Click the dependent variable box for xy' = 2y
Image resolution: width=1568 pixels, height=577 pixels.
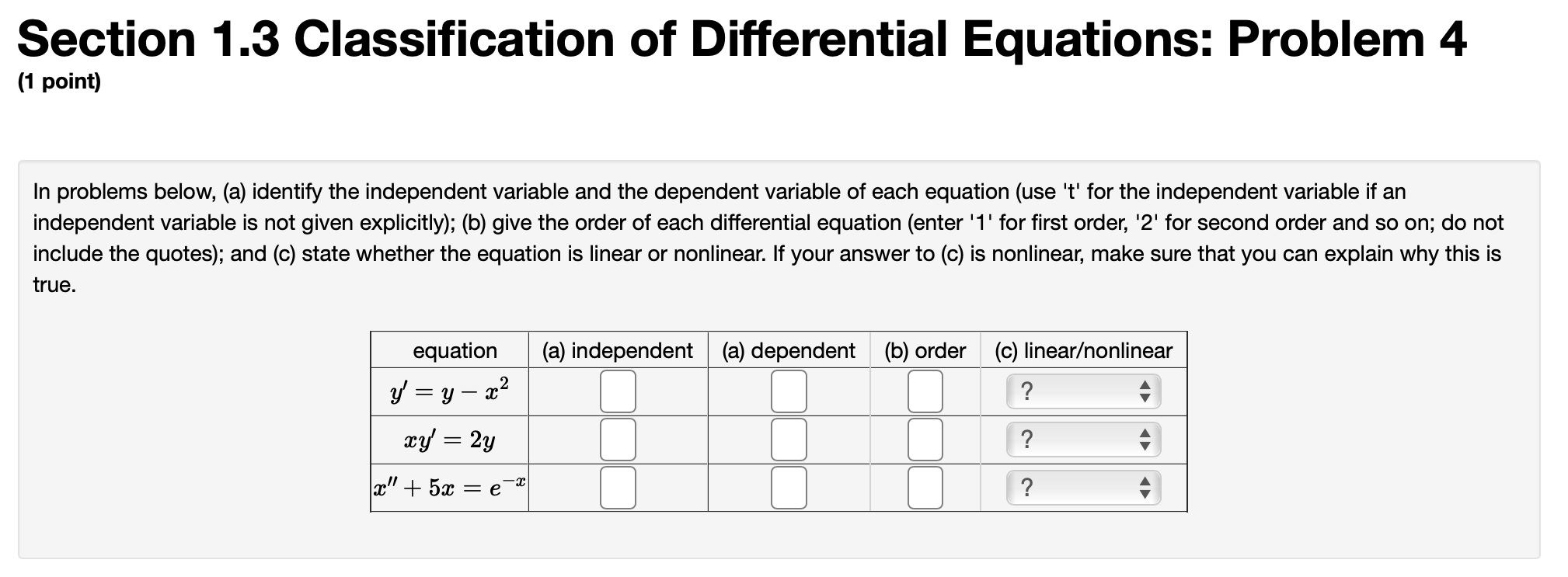tap(788, 439)
